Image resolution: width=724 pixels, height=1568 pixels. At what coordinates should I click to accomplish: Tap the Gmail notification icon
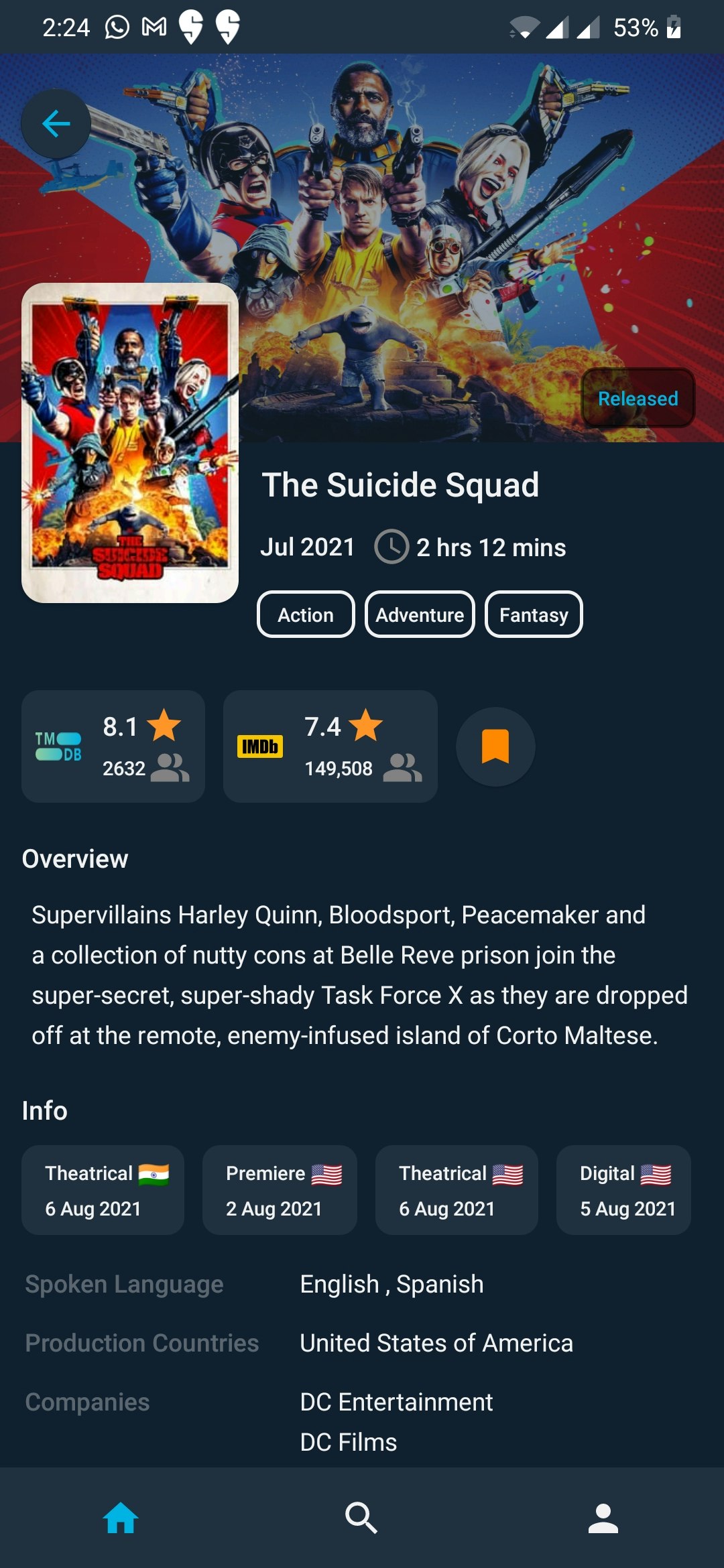[x=154, y=27]
